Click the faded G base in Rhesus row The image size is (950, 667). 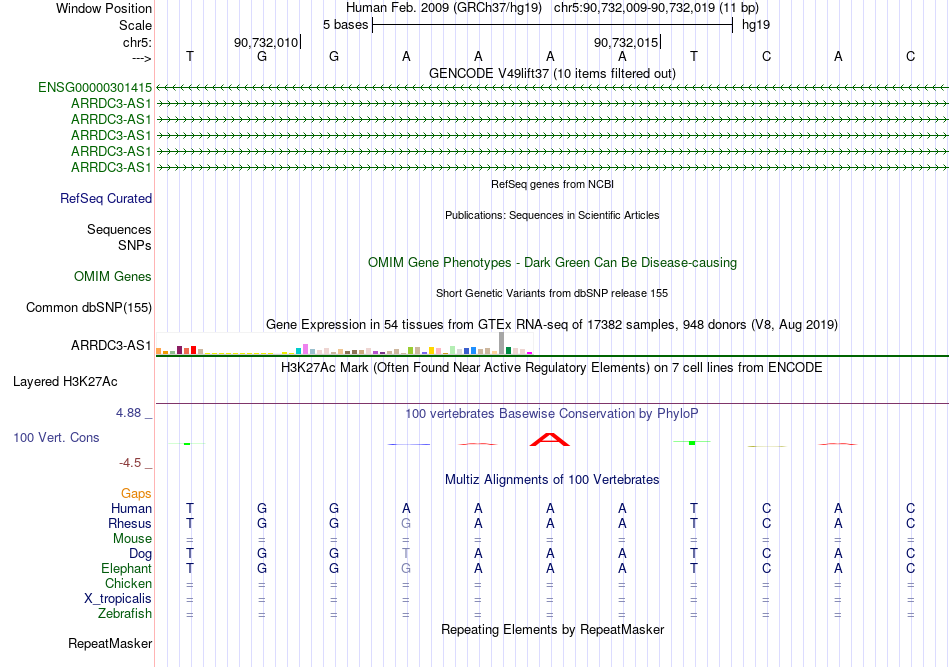coord(406,523)
